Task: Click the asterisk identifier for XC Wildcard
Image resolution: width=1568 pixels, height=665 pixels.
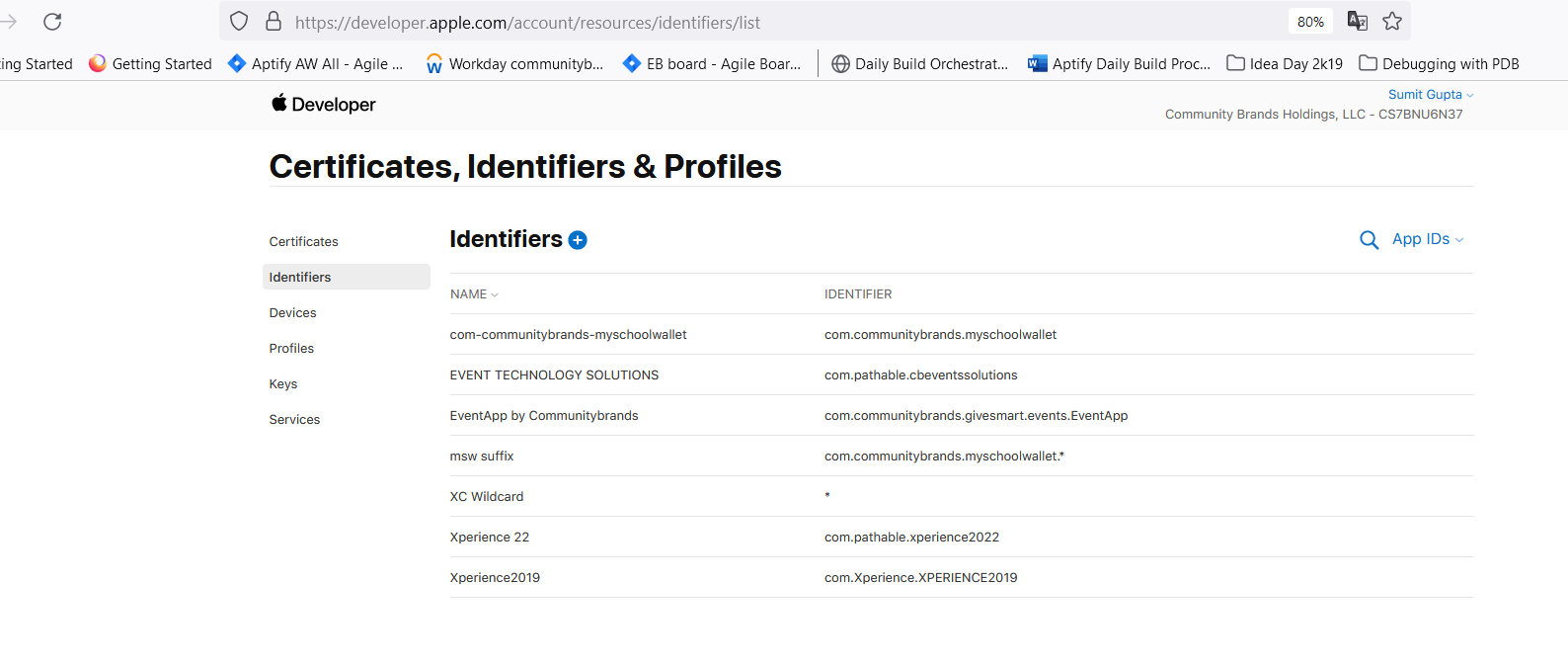Action: click(x=827, y=496)
